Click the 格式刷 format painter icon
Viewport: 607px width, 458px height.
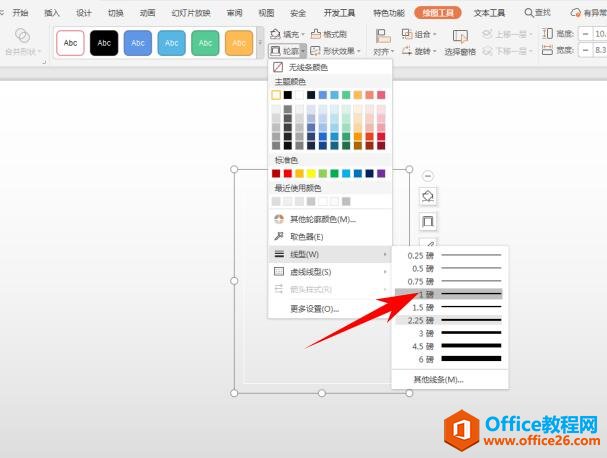[x=316, y=34]
